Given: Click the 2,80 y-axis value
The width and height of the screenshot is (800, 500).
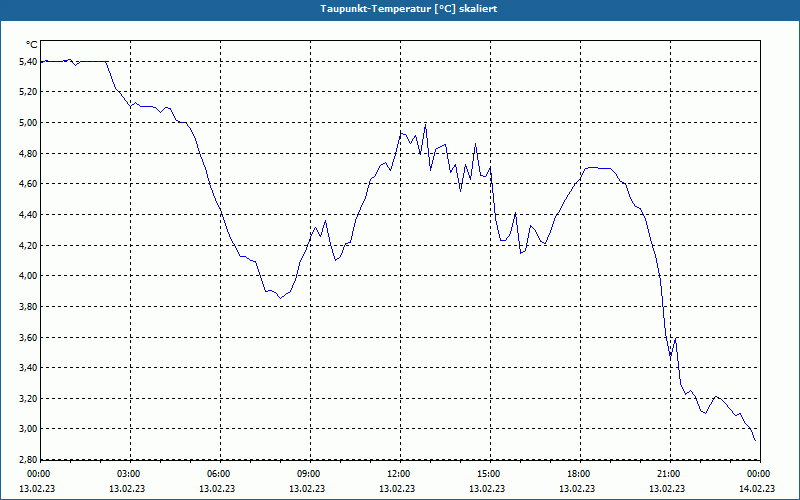Looking at the screenshot, I should [x=27, y=460].
